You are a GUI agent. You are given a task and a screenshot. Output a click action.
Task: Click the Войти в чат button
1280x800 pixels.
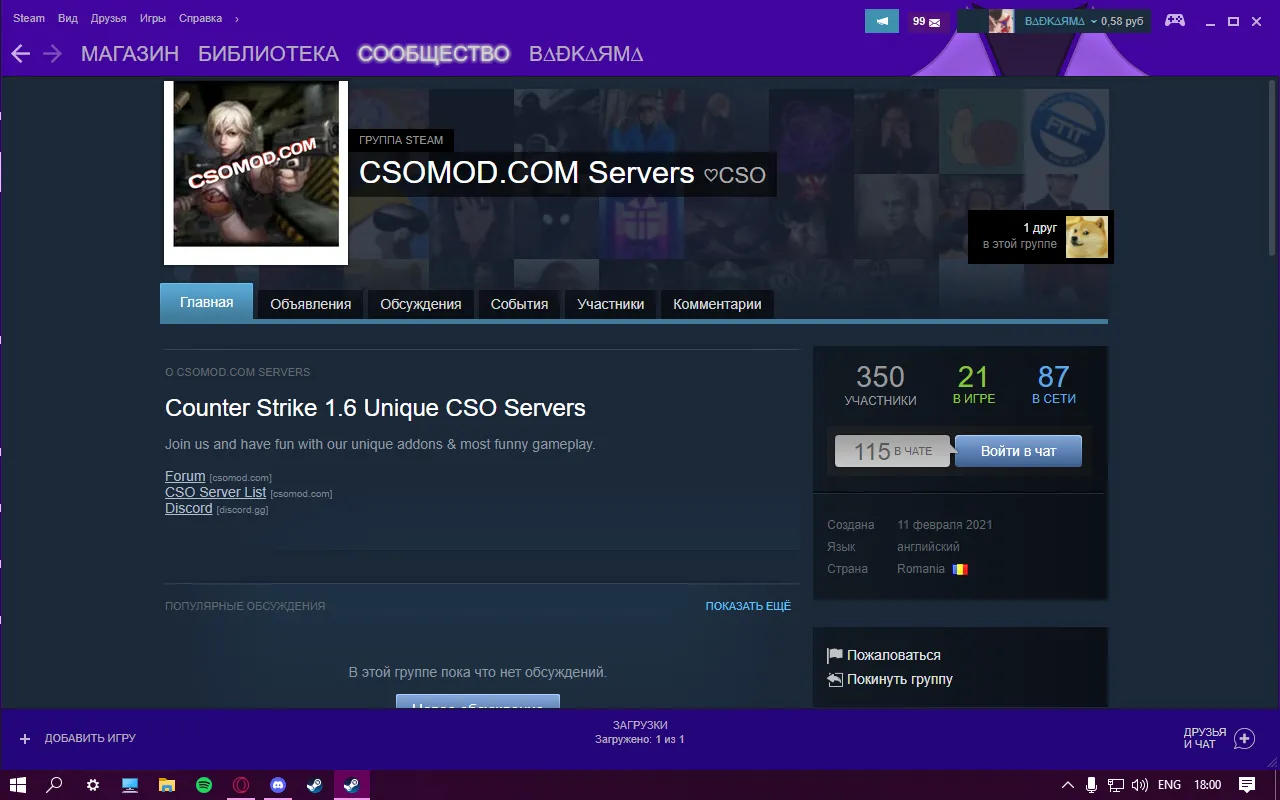[x=1018, y=451]
